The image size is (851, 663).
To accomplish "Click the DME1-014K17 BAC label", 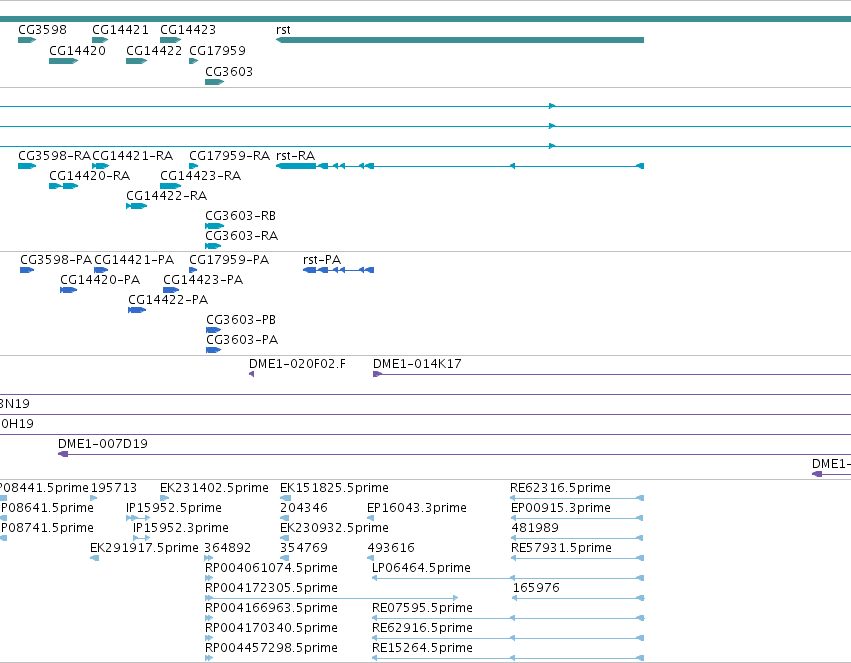I will (x=417, y=364).
